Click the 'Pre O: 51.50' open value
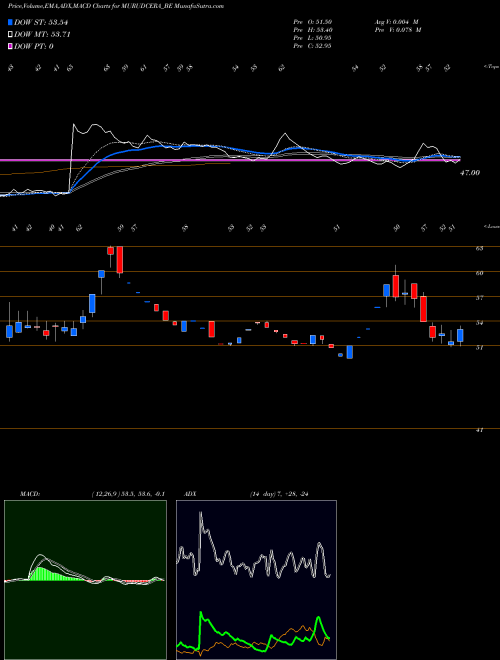 tap(313, 22)
